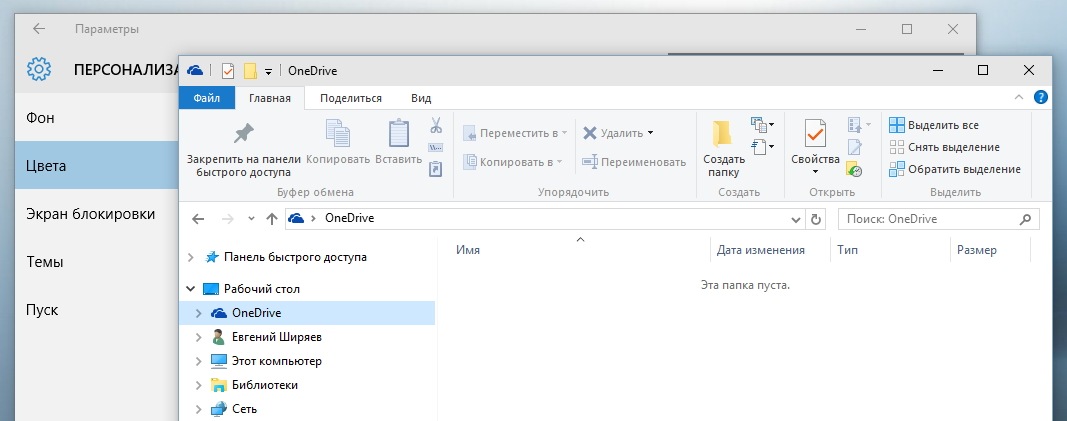Click the search magnifier icon
Viewport: 1067px width, 421px height.
point(1025,219)
